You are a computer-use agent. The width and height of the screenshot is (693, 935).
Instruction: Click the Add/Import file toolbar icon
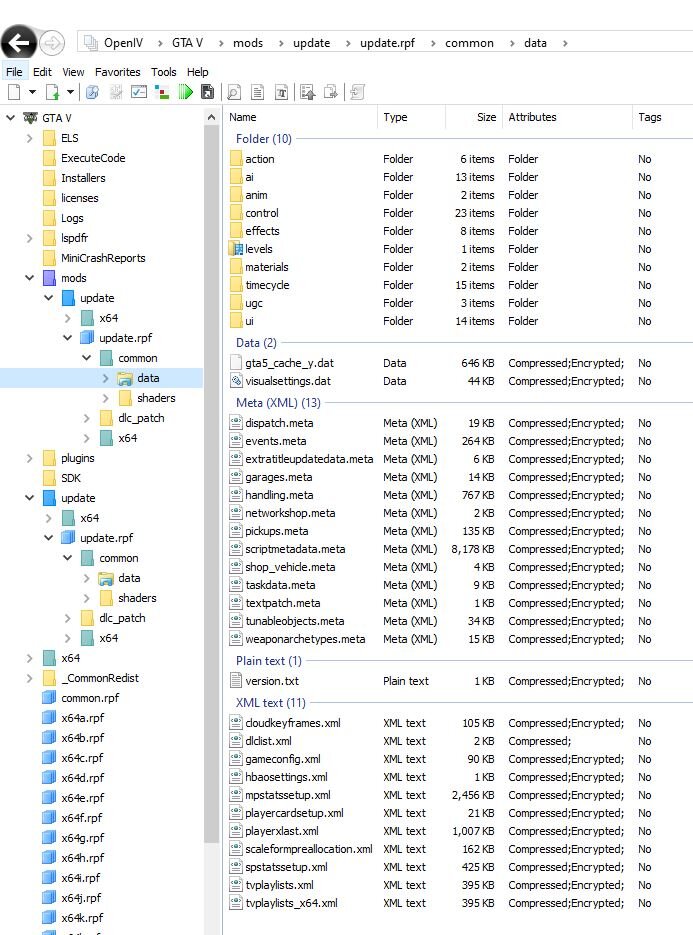click(x=52, y=92)
